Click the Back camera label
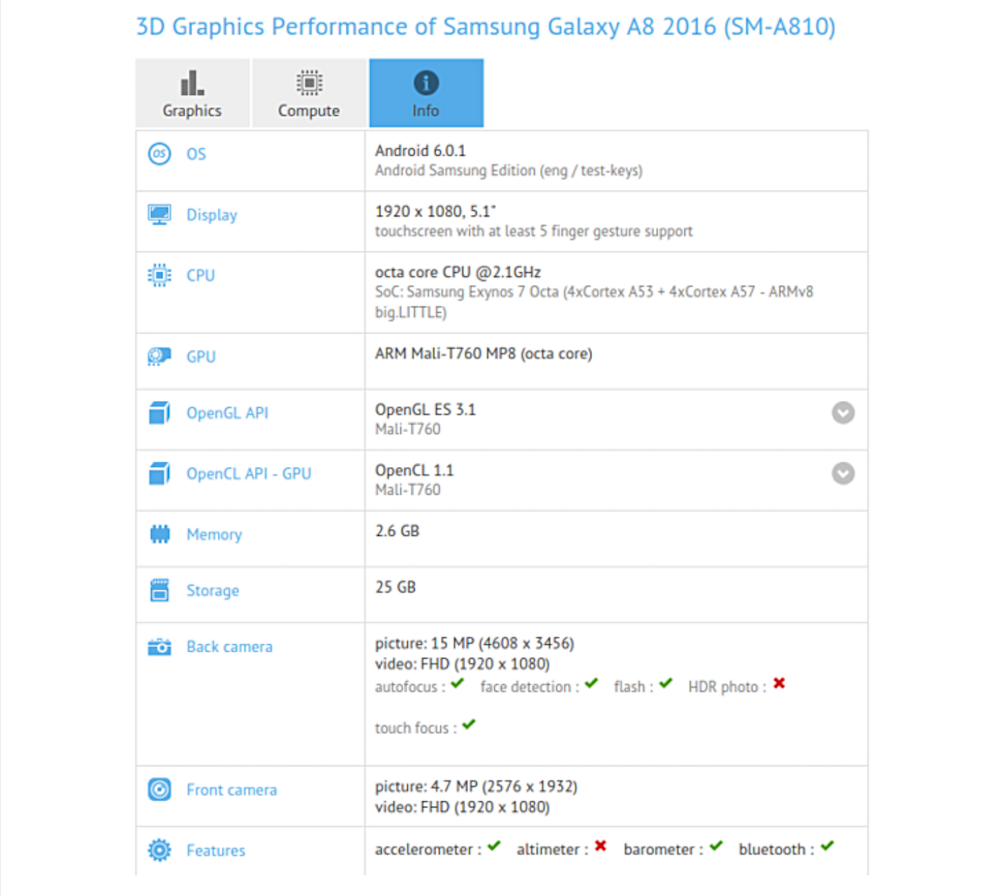1000x896 pixels. click(230, 647)
